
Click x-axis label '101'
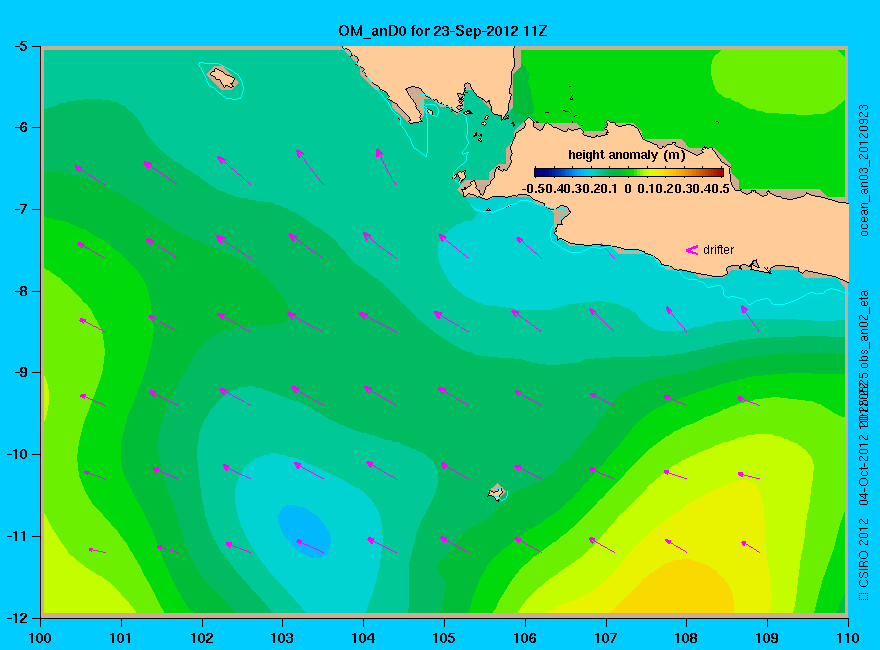(x=121, y=638)
